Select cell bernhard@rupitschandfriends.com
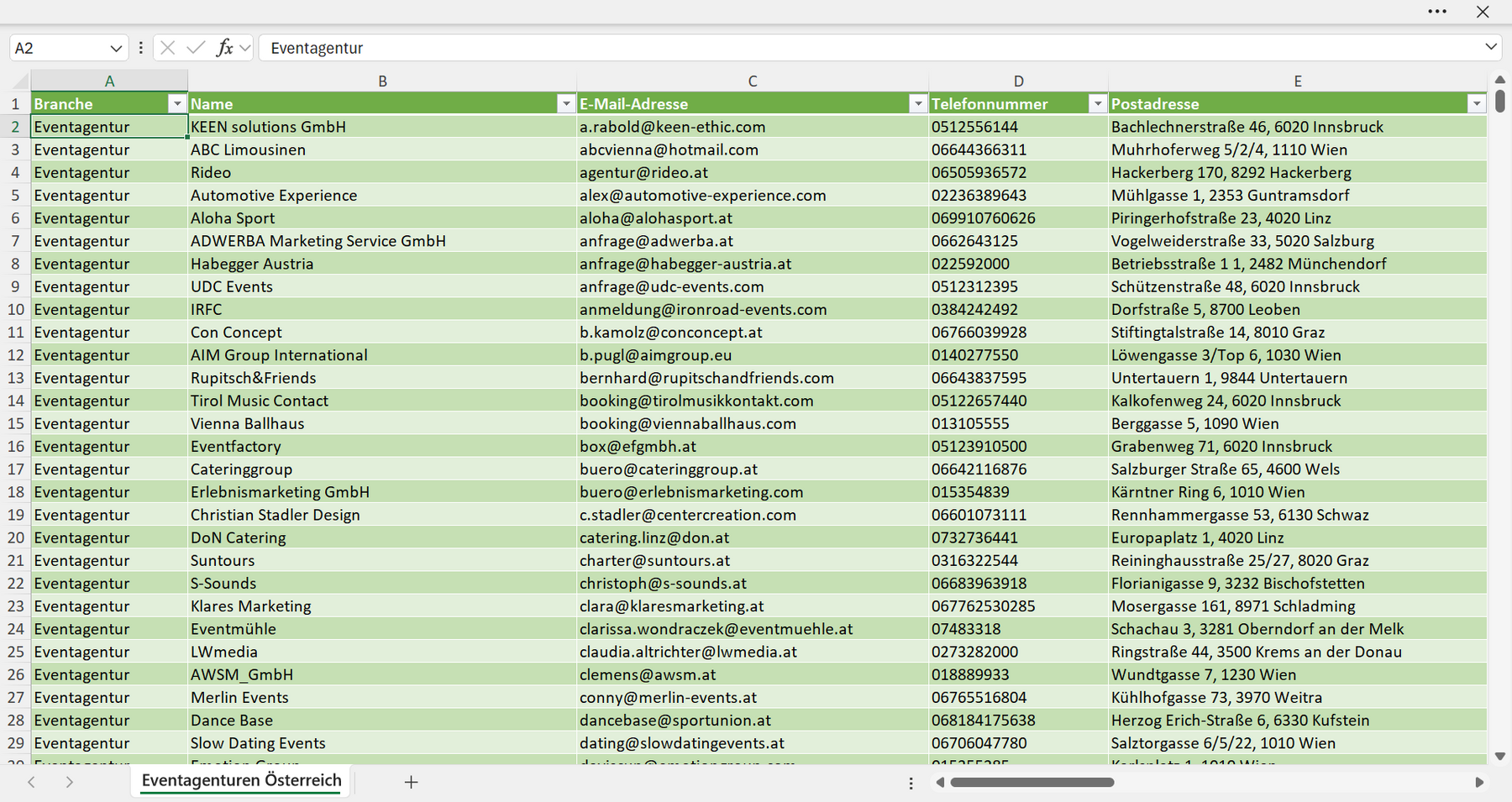Viewport: 1512px width, 802px height. pyautogui.click(x=753, y=378)
